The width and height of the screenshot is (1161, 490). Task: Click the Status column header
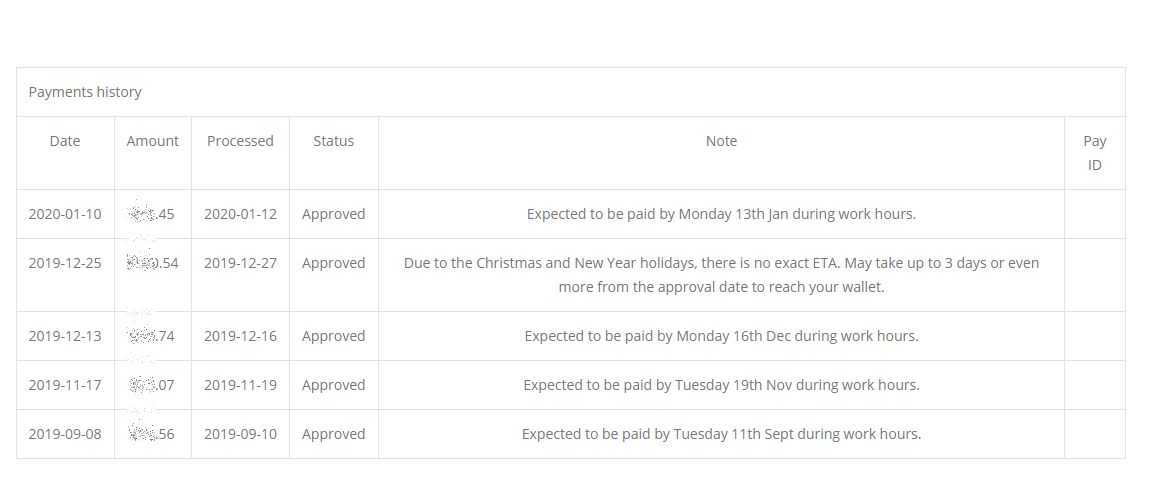tap(333, 141)
